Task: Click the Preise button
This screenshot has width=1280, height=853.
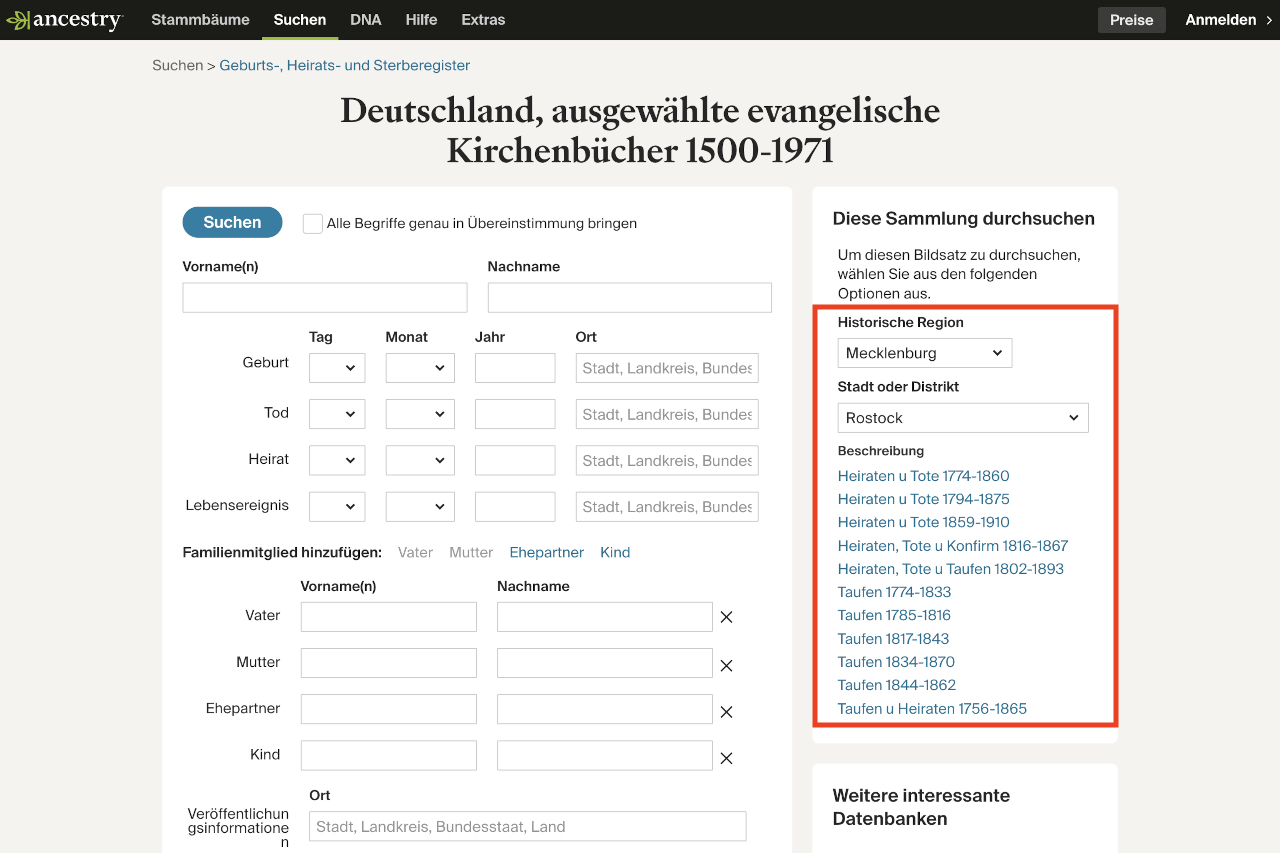Action: 1131,20
